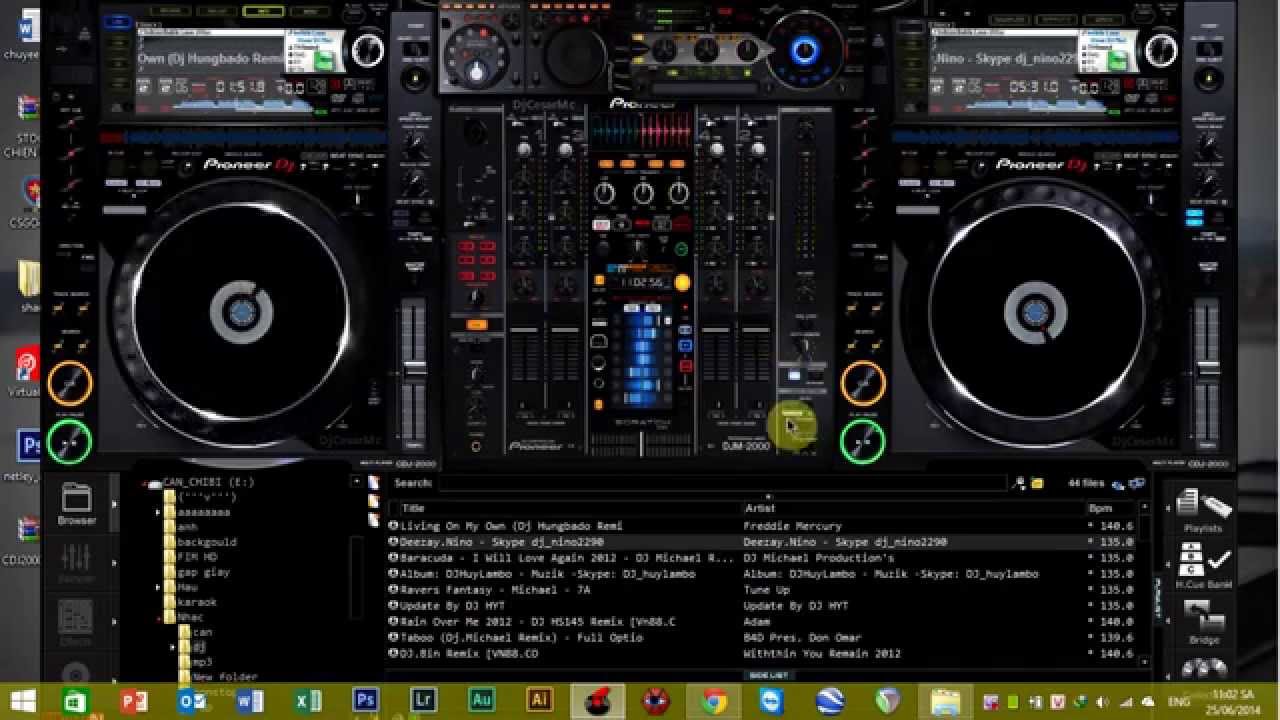The image size is (1280, 720).
Task: Click the search input field
Action: tap(722, 483)
